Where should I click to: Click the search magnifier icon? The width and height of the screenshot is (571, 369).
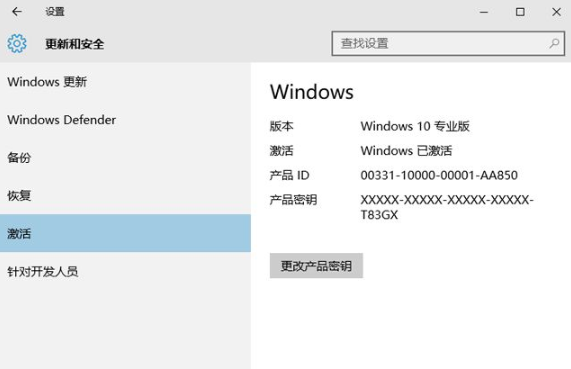[x=554, y=44]
